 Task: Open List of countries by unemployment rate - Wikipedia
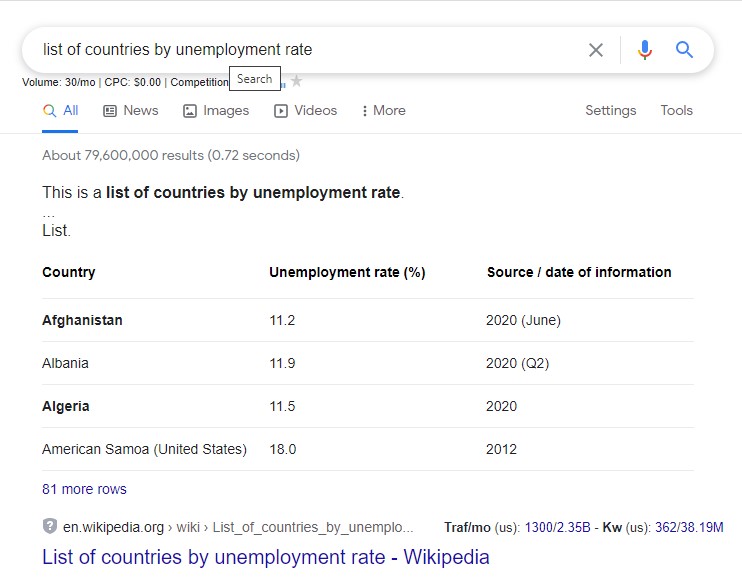(x=265, y=557)
